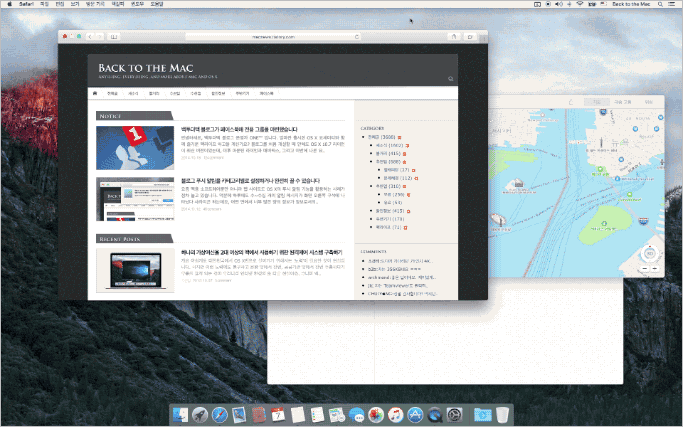Select the subcategory with count (230)
This screenshot has width=683, height=427.
394,194
